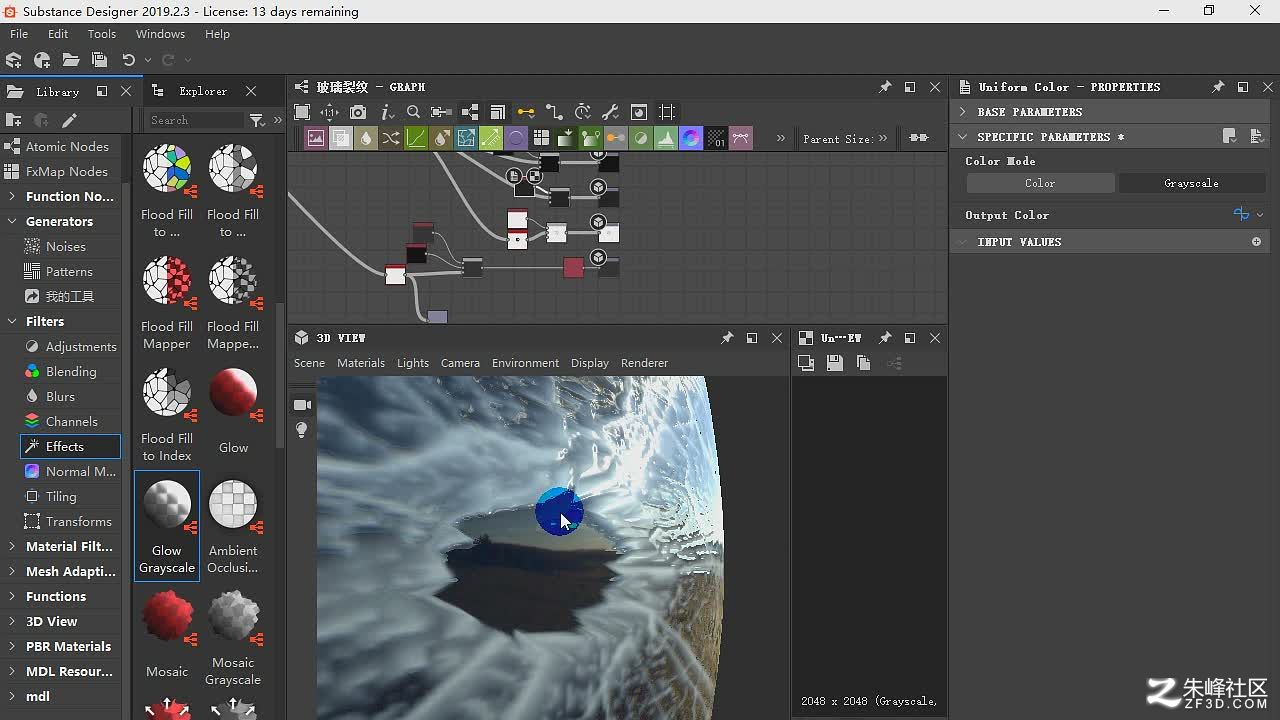Open the Help menu
This screenshot has height=720, width=1280.
tap(217, 34)
